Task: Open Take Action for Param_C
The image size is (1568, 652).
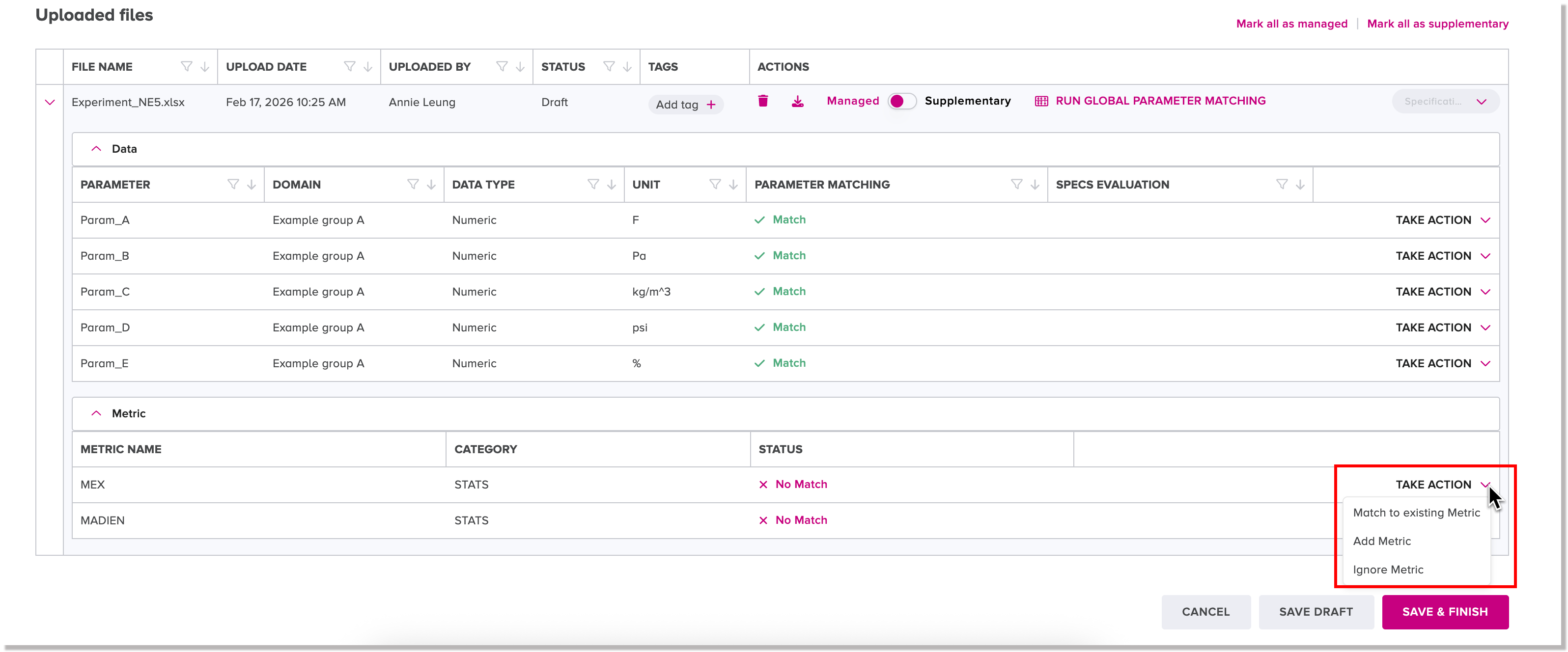Action: 1443,292
